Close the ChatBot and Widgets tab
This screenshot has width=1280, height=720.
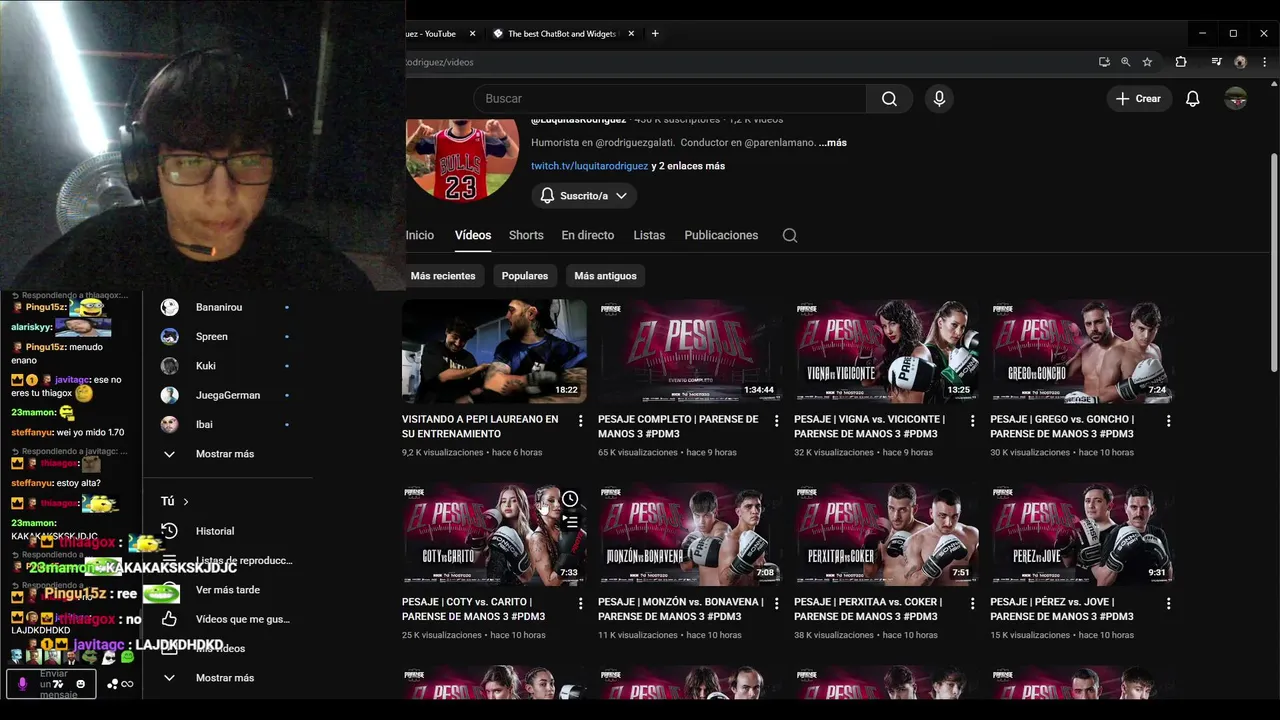click(631, 33)
